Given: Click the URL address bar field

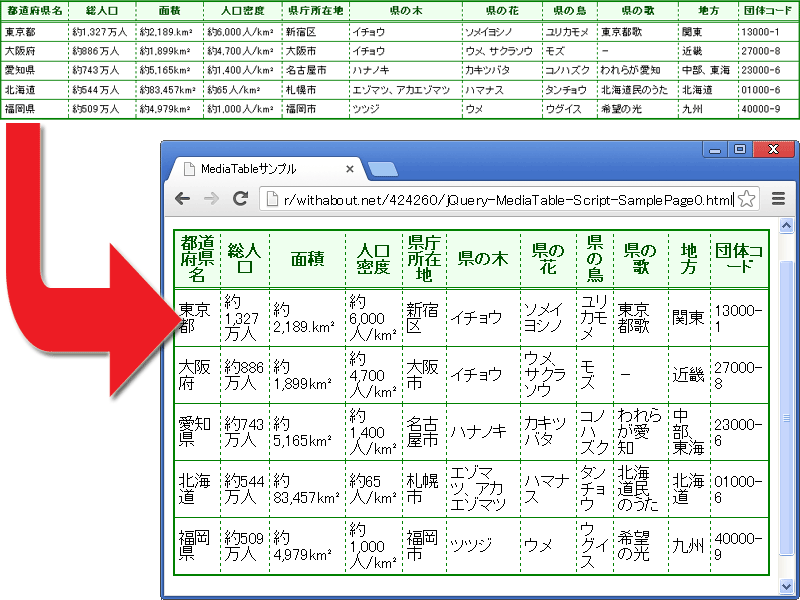Looking at the screenshot, I should click(500, 199).
